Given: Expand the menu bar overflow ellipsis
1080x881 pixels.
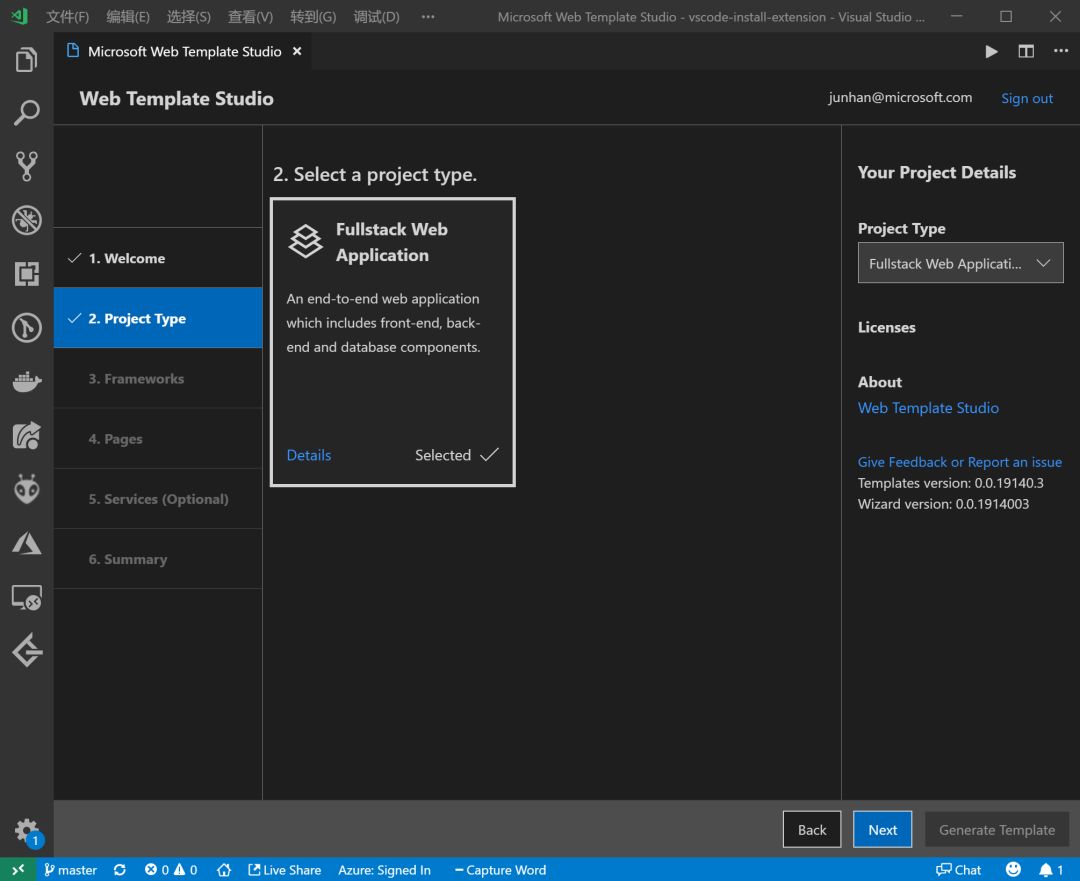Looking at the screenshot, I should [x=428, y=17].
